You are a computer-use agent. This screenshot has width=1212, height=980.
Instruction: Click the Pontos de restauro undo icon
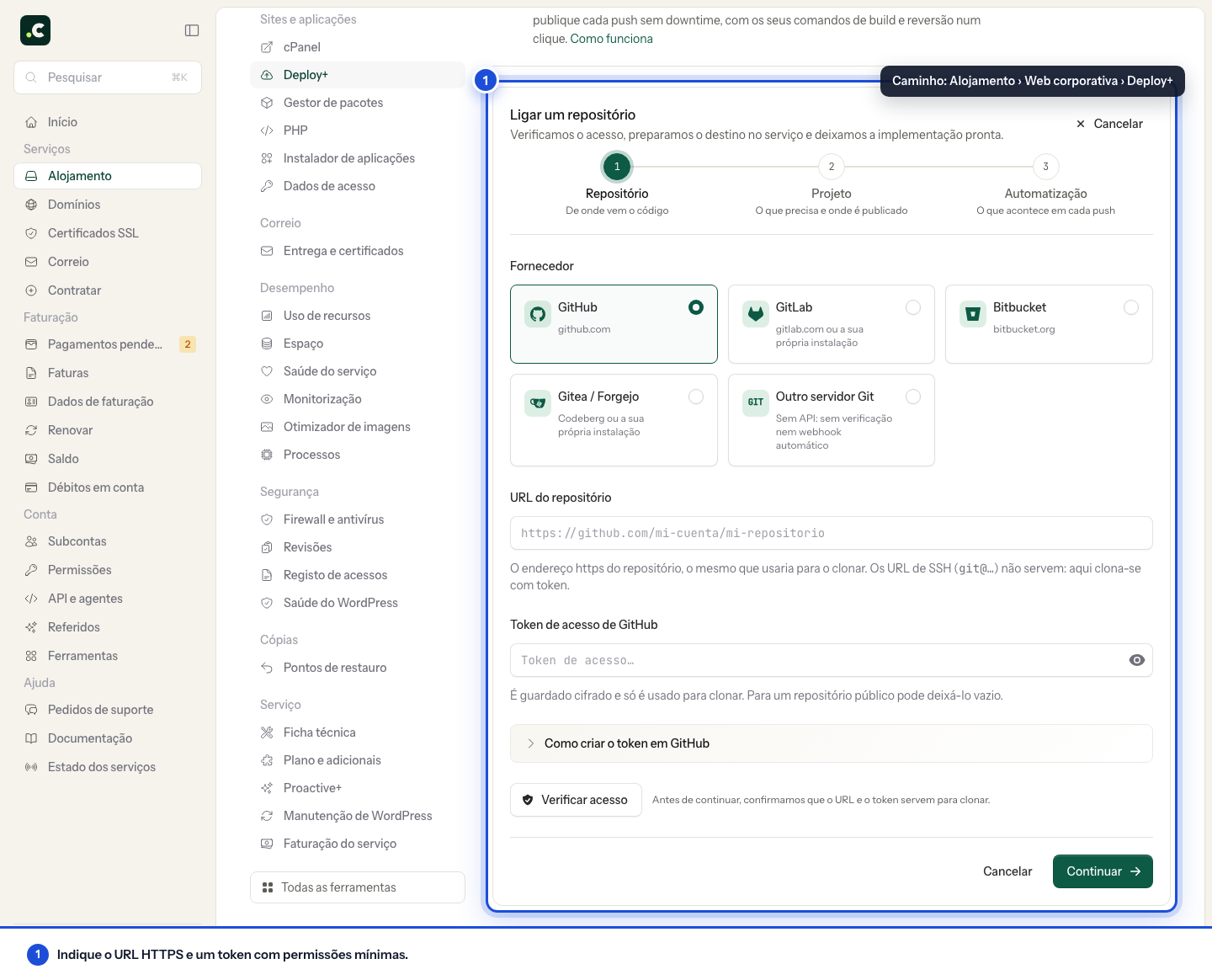267,668
